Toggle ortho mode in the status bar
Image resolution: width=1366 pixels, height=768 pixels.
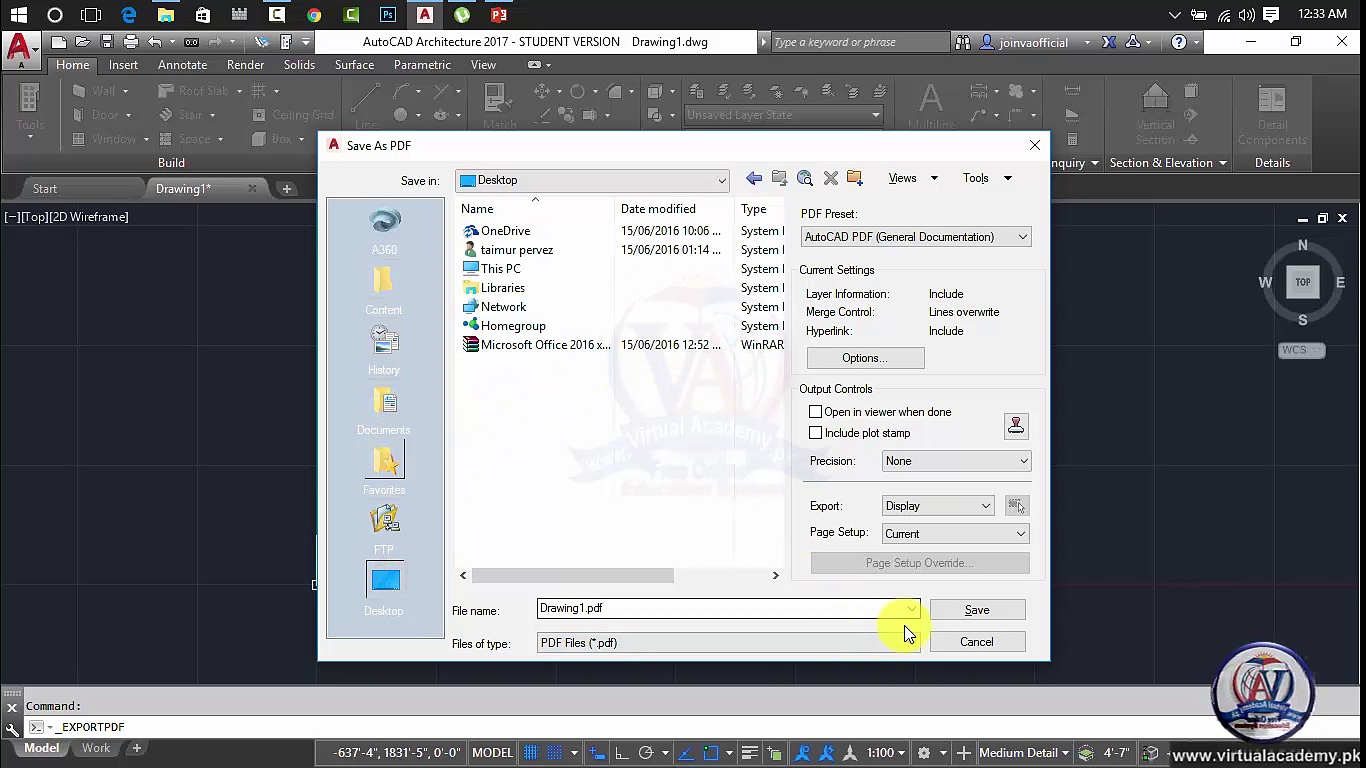pos(621,753)
